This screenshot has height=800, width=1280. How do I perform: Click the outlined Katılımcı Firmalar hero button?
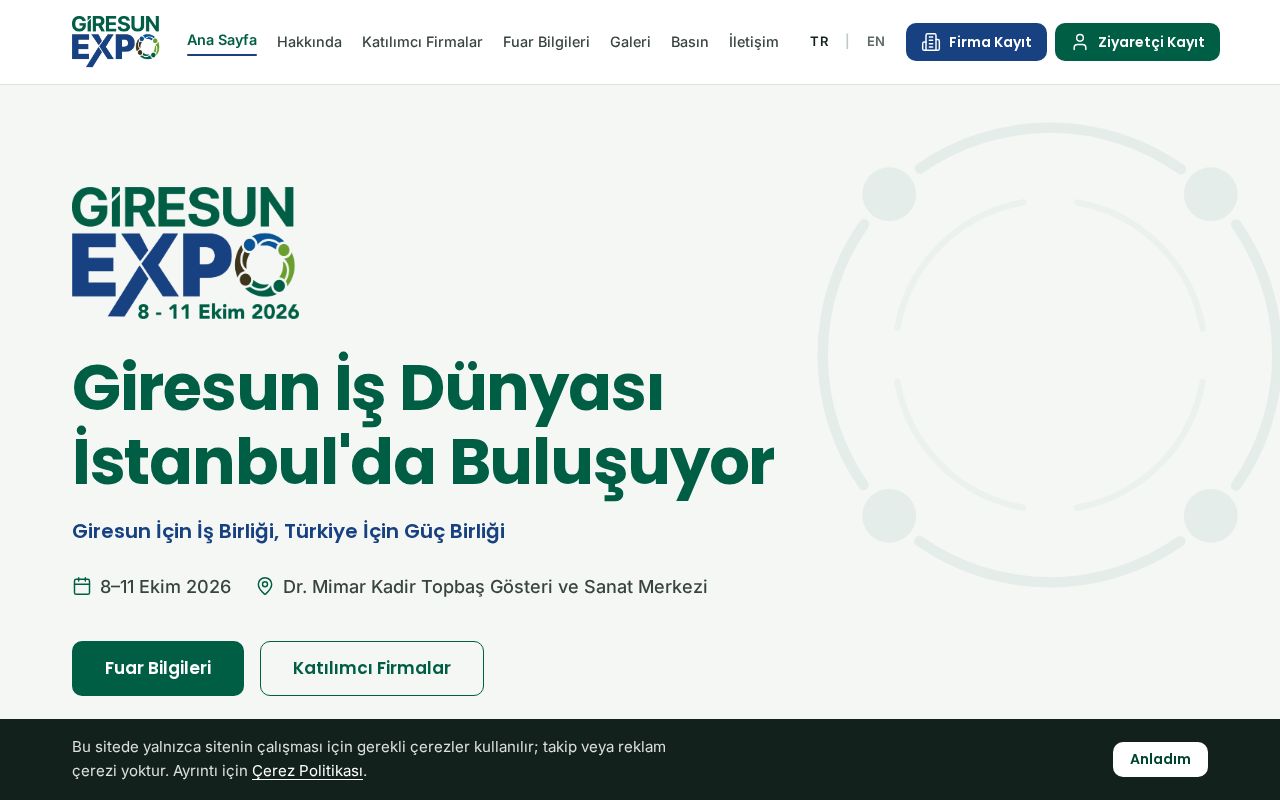click(x=372, y=668)
